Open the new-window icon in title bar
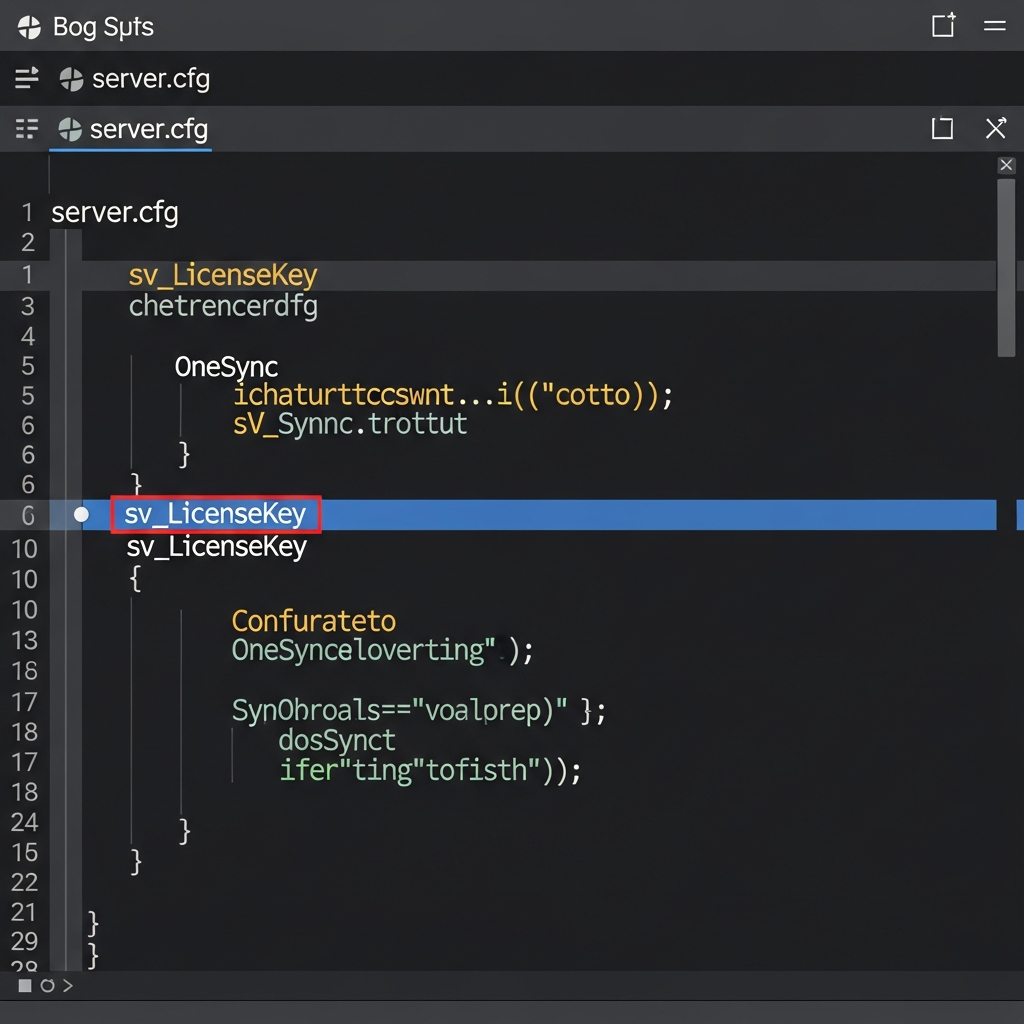The image size is (1024, 1024). coord(943,25)
